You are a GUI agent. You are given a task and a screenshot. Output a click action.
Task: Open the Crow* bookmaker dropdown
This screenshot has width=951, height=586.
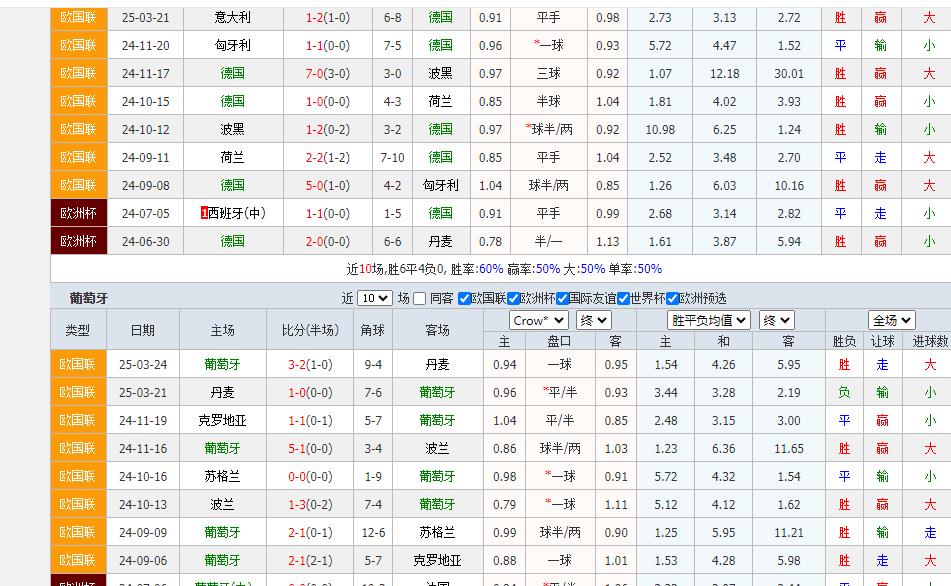pyautogui.click(x=538, y=322)
